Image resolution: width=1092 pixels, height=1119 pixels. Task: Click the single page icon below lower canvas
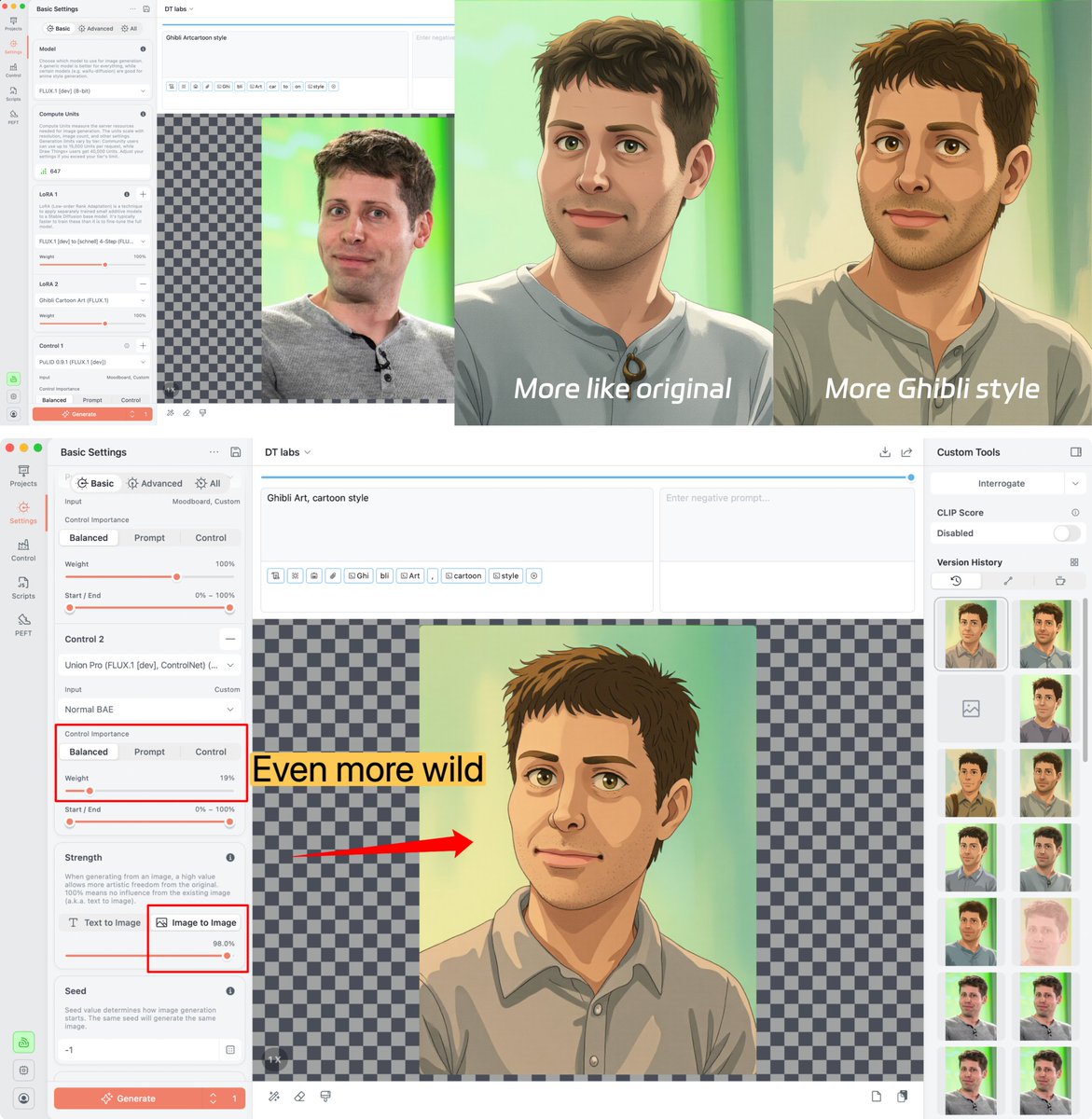[877, 1097]
